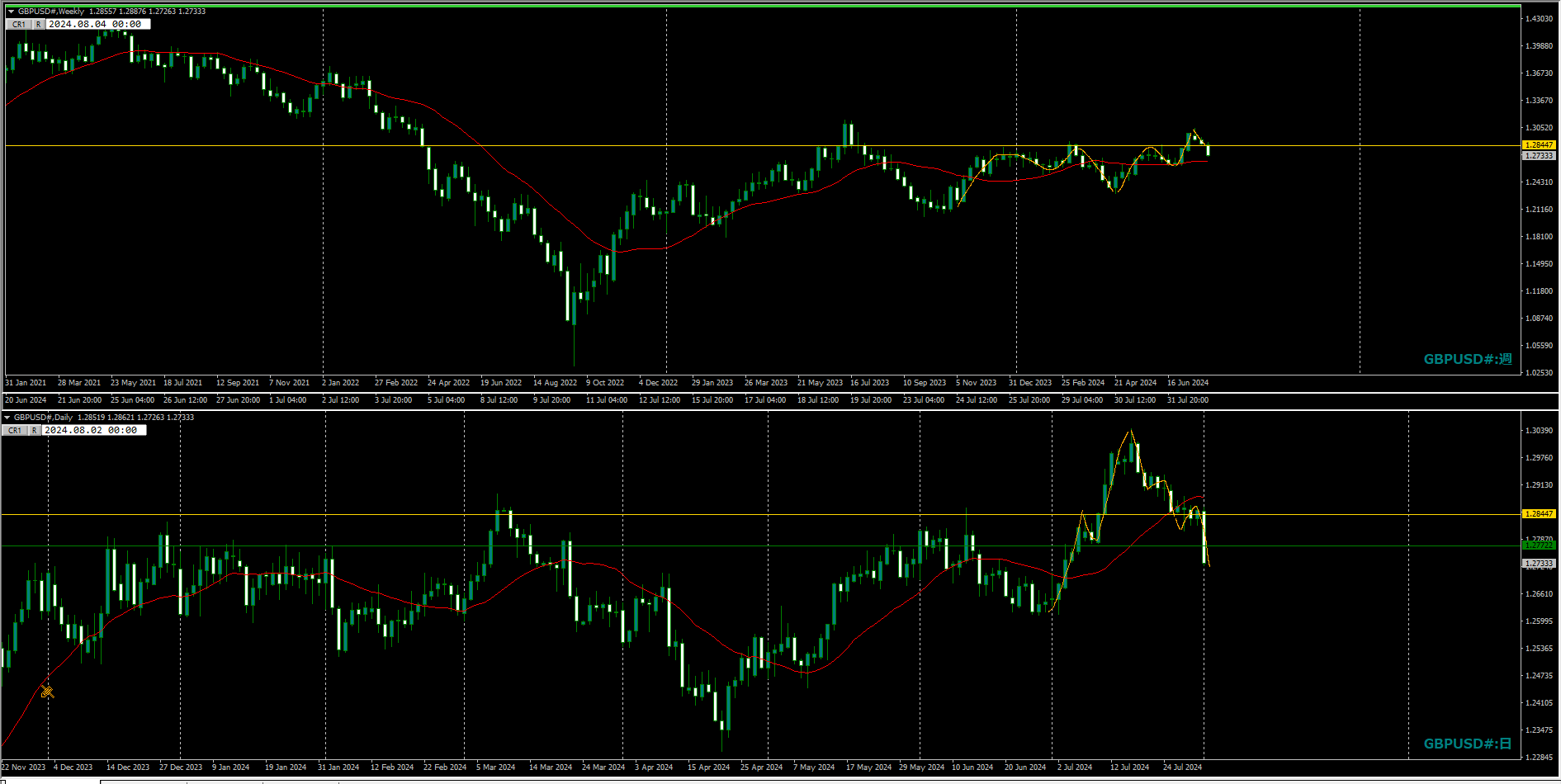
Task: Click the 11 Jul 04:00 label on the hourly time strip
Action: click(x=607, y=400)
